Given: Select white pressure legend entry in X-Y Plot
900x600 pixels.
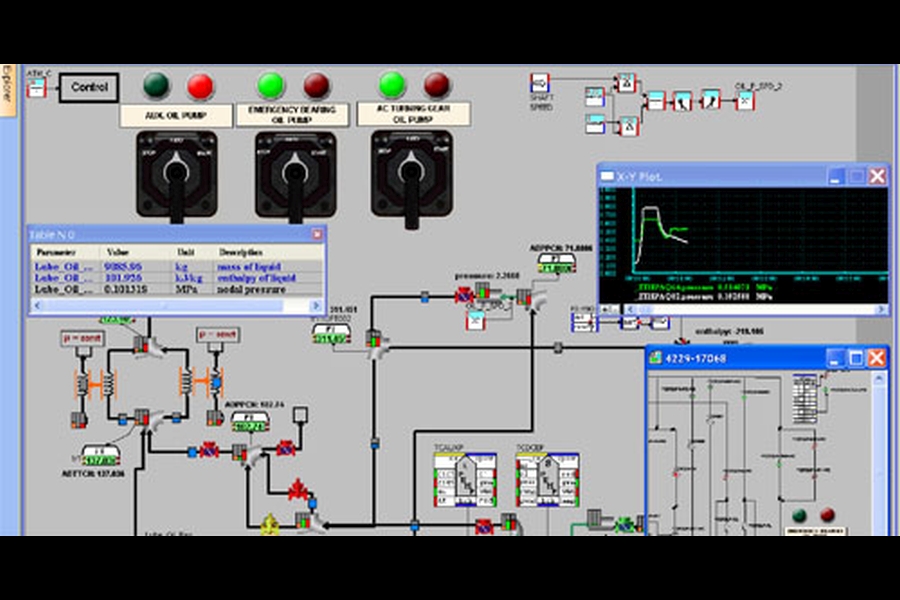Looking at the screenshot, I should click(x=705, y=296).
